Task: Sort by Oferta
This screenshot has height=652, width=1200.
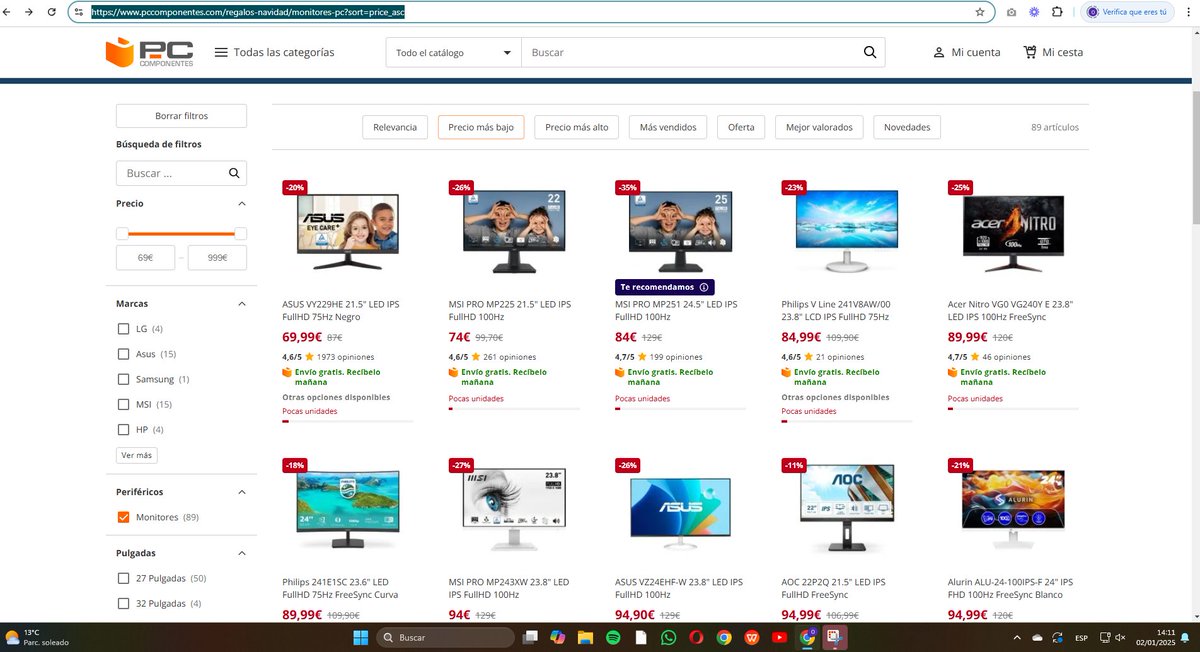Action: pos(741,127)
